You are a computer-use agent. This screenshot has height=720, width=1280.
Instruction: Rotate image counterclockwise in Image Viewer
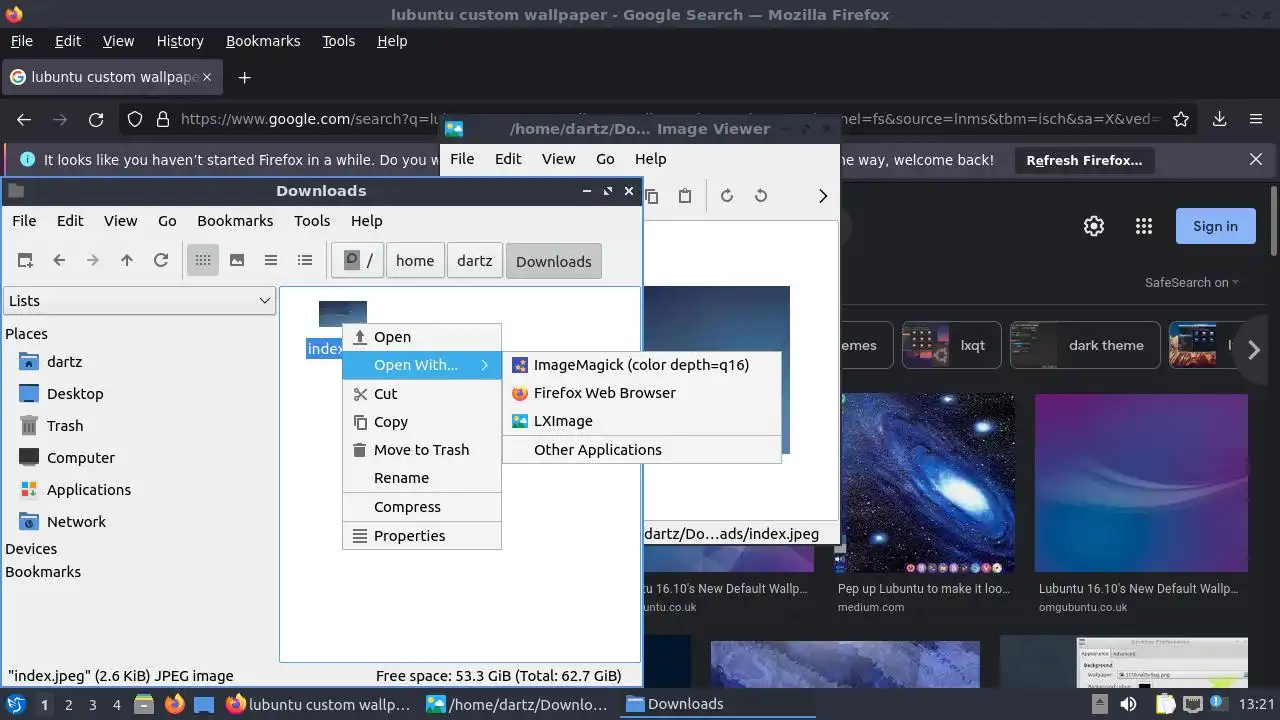761,196
